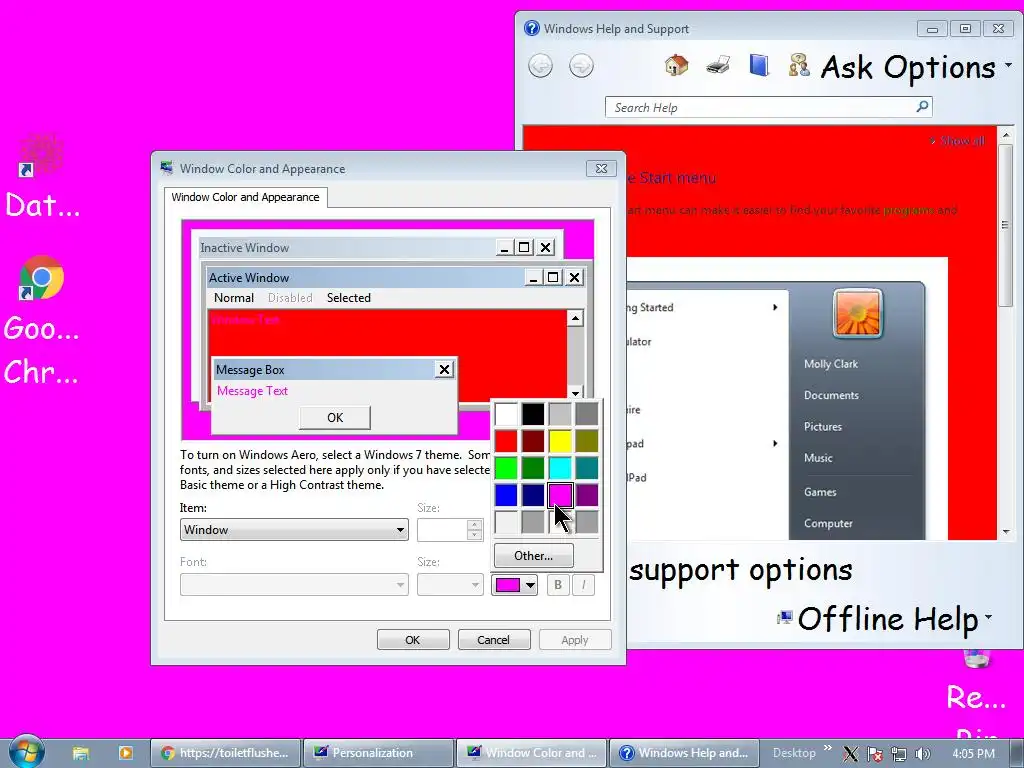Browse Help using the blue book icon
The image size is (1024, 768).
click(759, 65)
